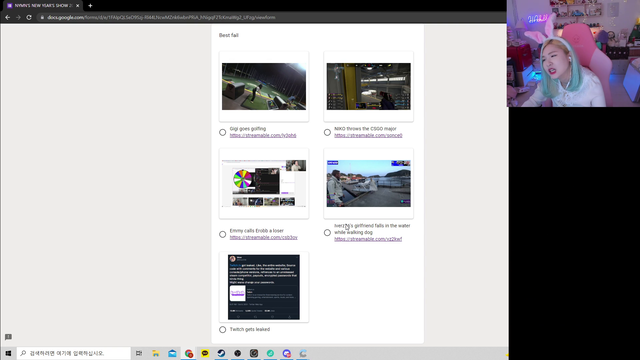Click the address bar URL

[x=161, y=18]
